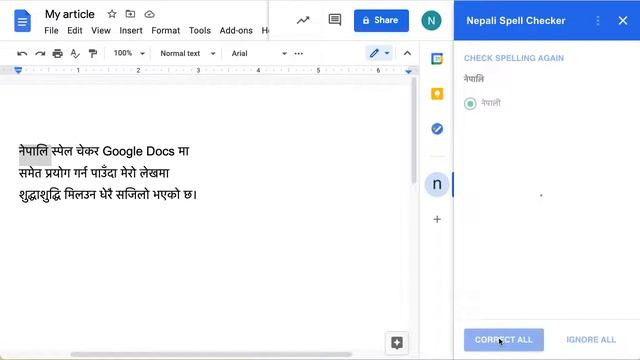Click the Share button

click(x=381, y=20)
